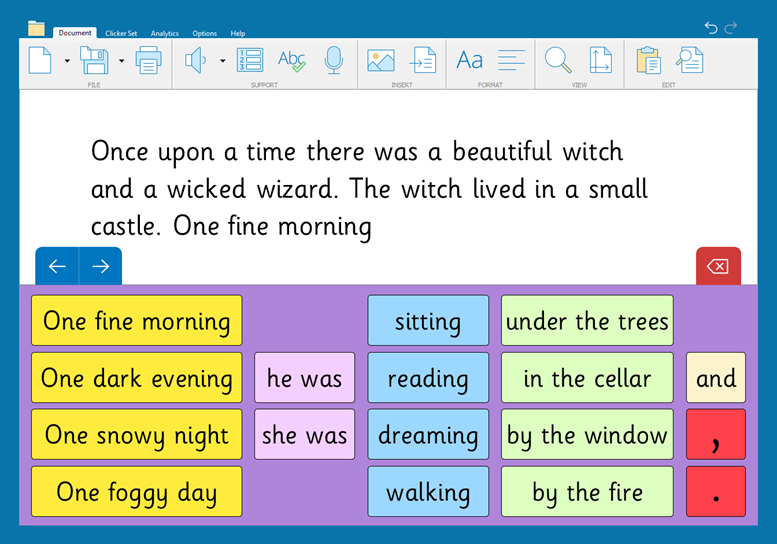This screenshot has width=777, height=544.
Task: Print the document using printer icon
Action: click(x=148, y=61)
